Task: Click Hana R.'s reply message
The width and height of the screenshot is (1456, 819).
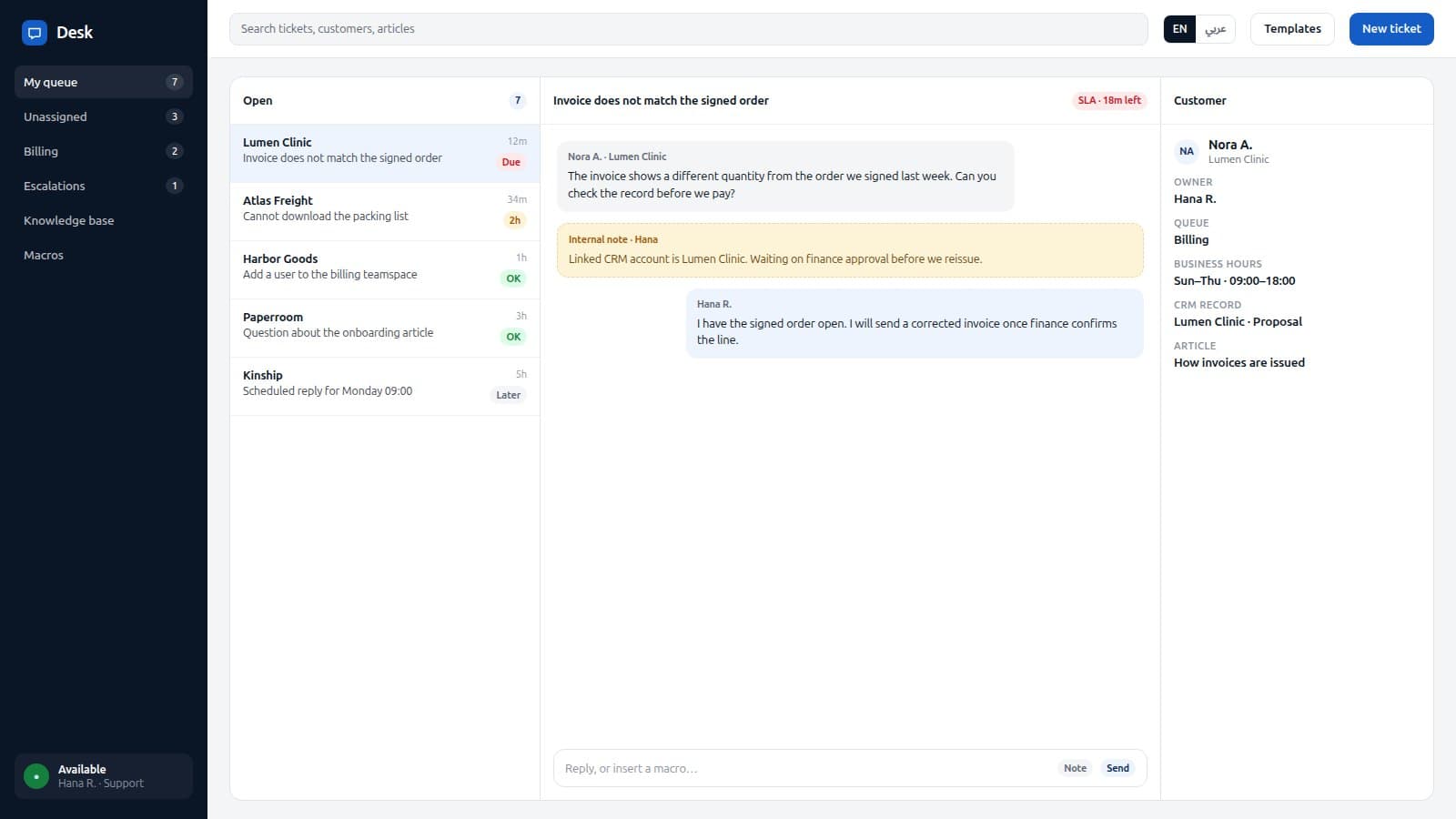Action: [x=915, y=324]
